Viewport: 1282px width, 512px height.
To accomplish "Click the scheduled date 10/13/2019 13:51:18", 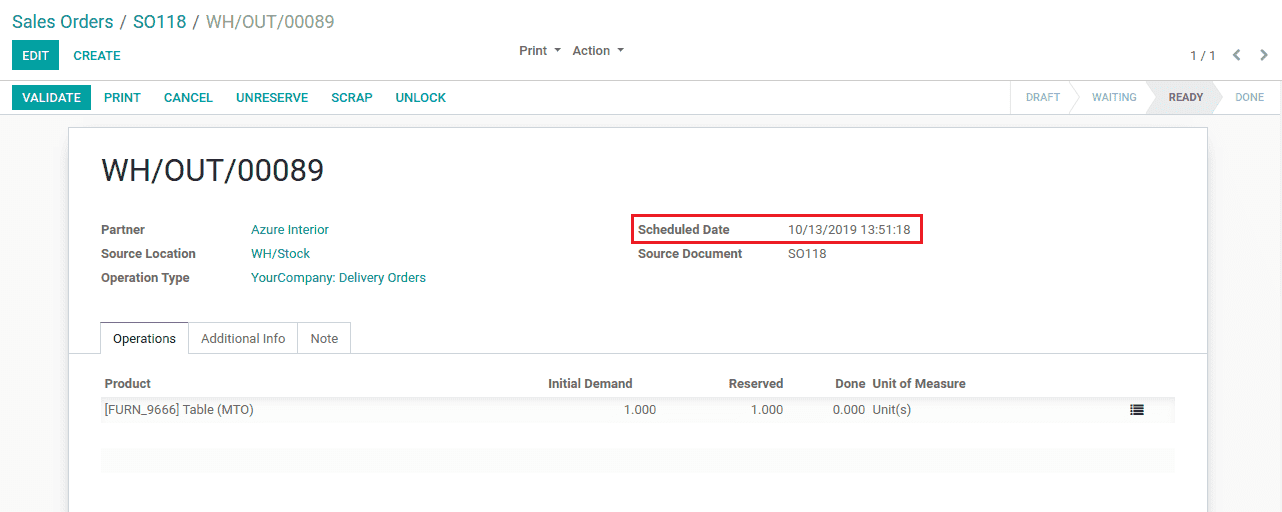I will click(x=849, y=230).
